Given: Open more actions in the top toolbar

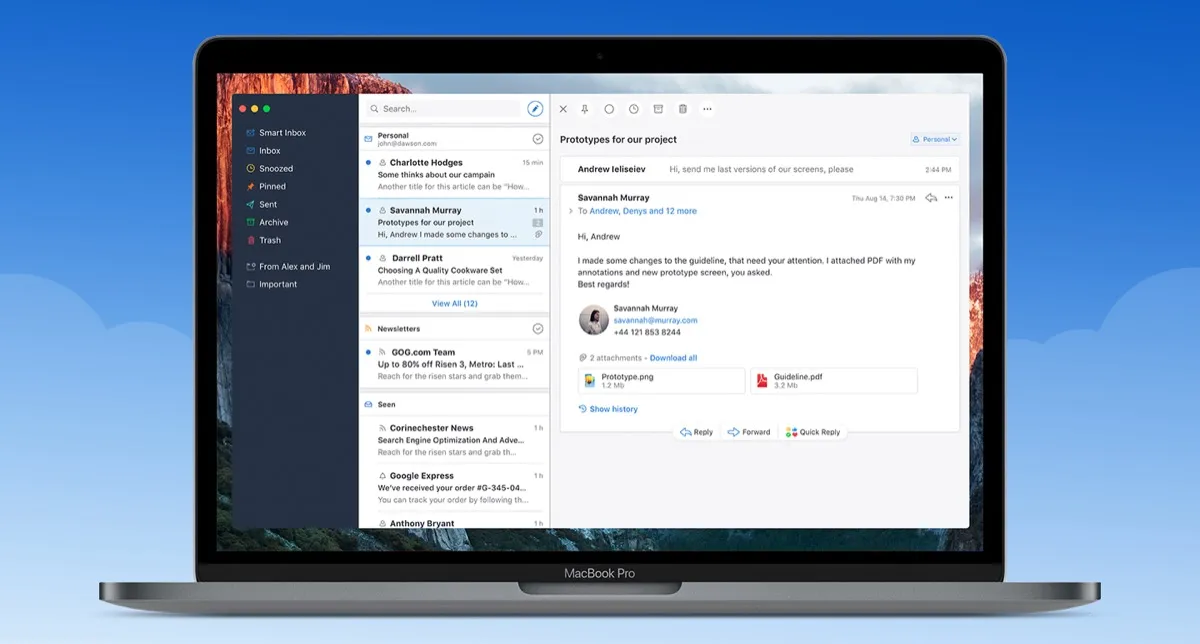Looking at the screenshot, I should [708, 109].
